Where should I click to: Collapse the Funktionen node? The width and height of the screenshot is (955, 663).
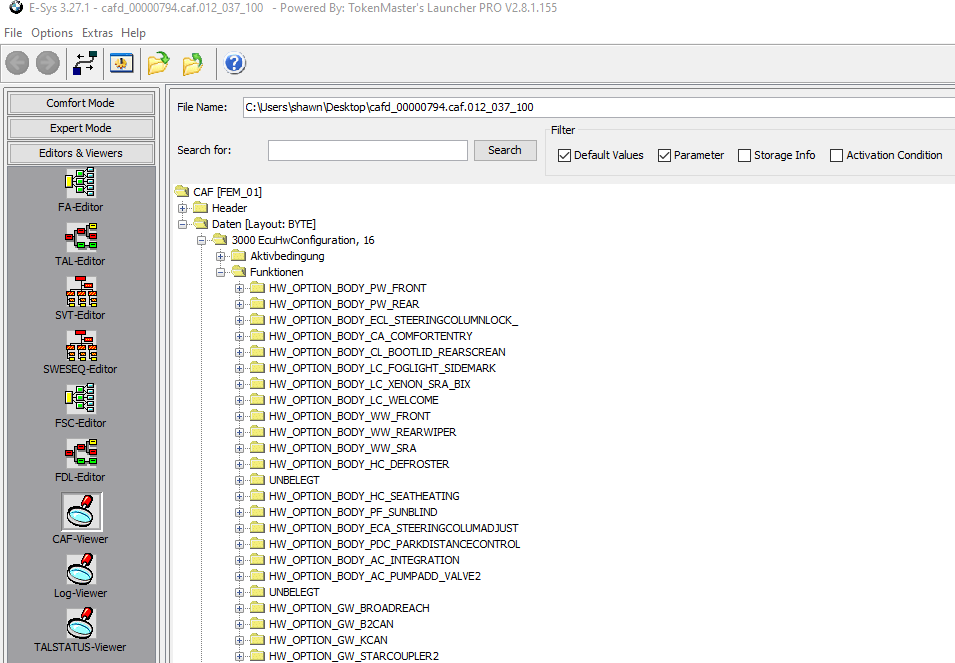point(220,272)
